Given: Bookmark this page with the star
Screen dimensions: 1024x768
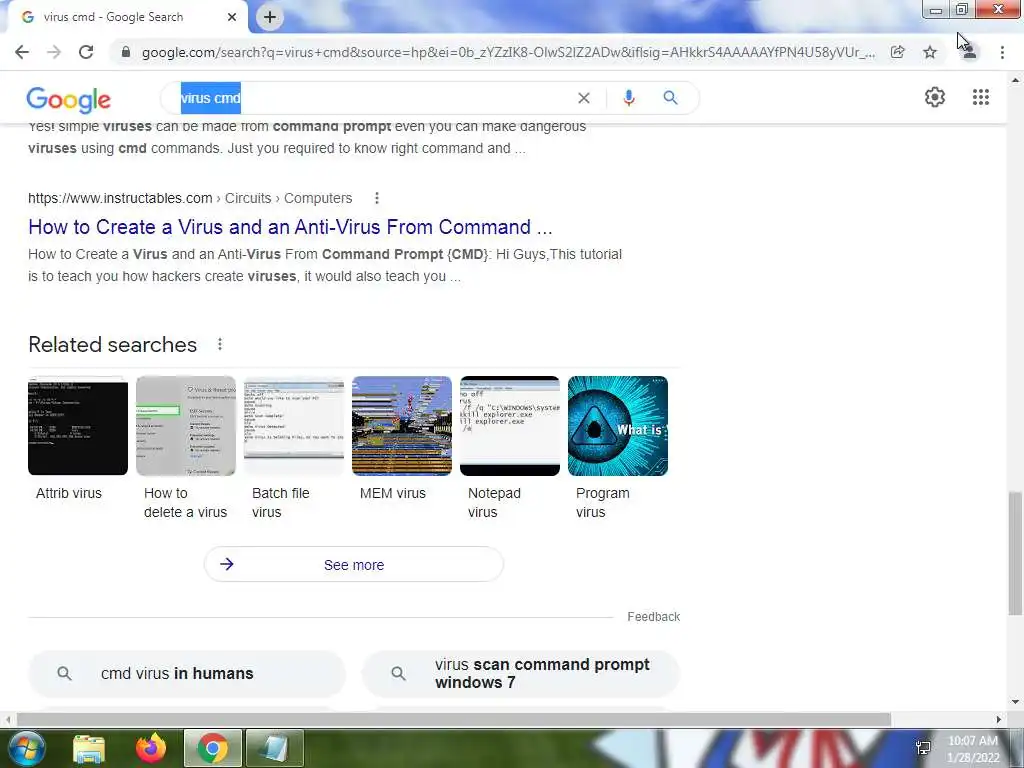Looking at the screenshot, I should (930, 52).
